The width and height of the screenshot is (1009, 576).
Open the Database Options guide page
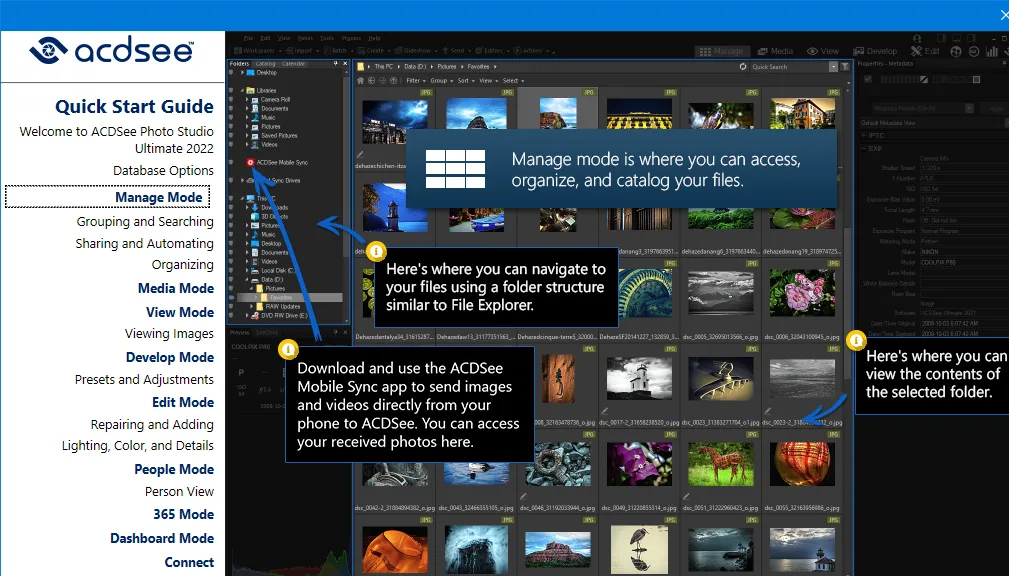coord(163,171)
